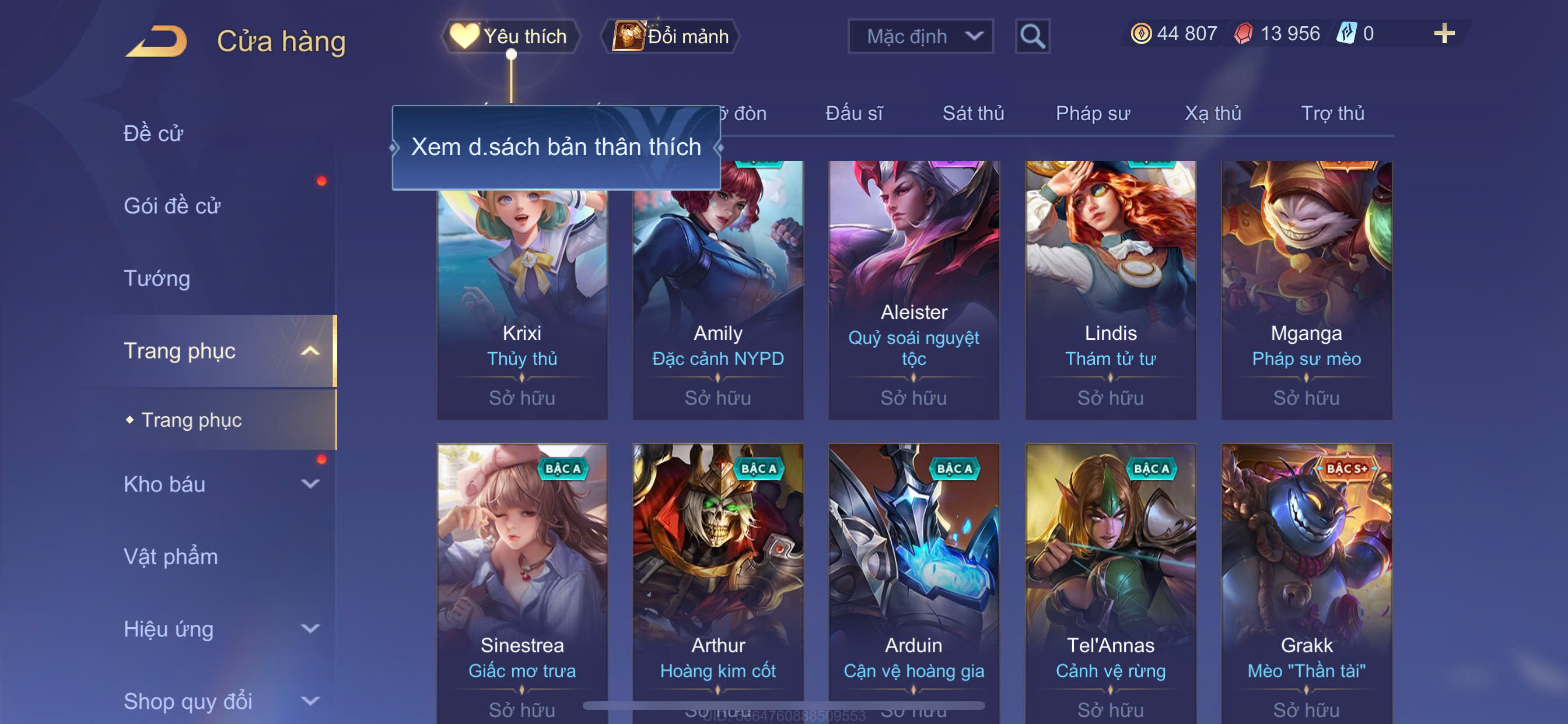Image resolution: width=1568 pixels, height=724 pixels.
Task: Open the Gói đề cử sidebar item
Action: (x=171, y=206)
